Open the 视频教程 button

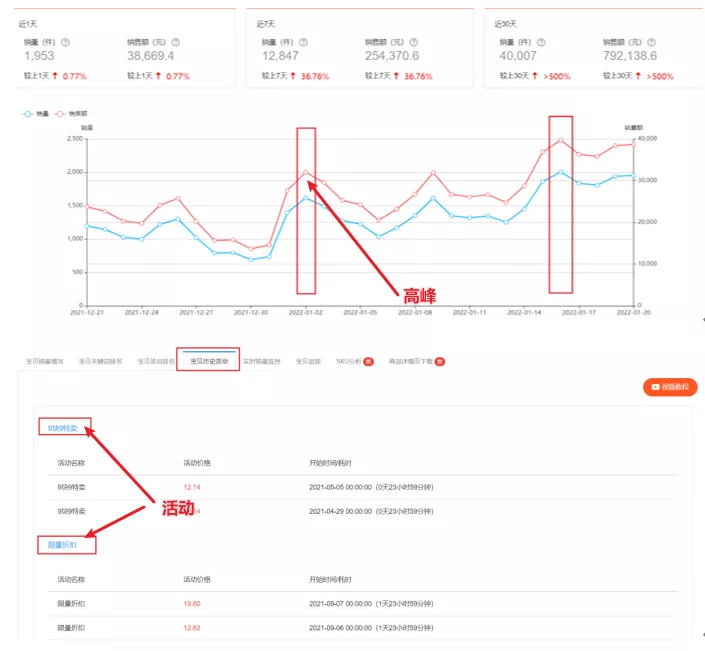point(670,387)
